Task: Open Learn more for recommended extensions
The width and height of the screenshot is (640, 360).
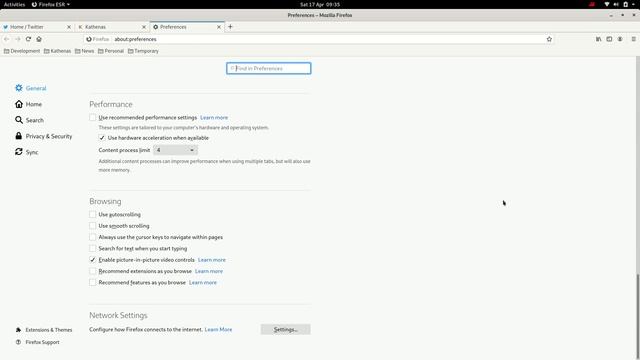Action: point(209,271)
